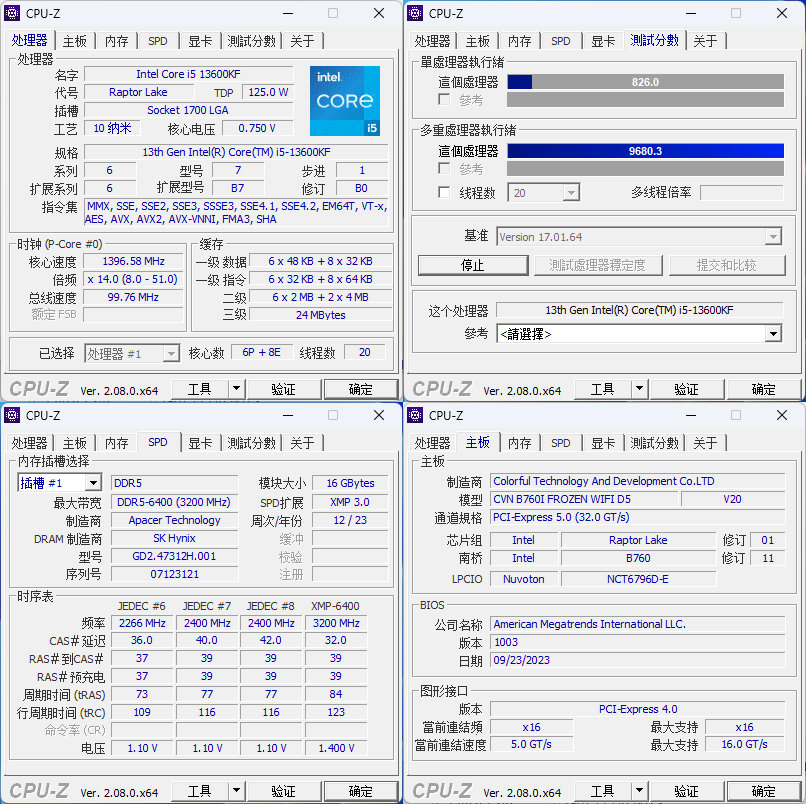The width and height of the screenshot is (806, 804).
Task: Open 显卡 tab in processor window
Action: click(200, 41)
